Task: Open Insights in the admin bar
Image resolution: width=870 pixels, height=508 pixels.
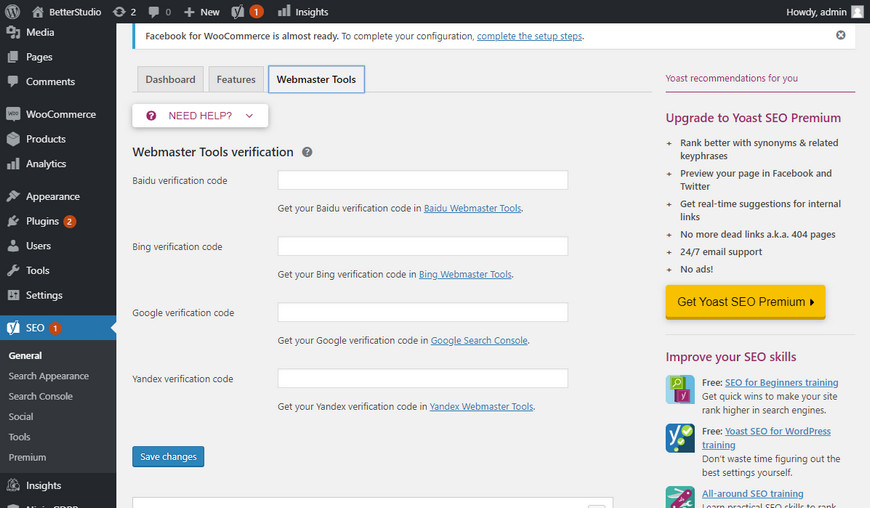Action: (x=303, y=12)
